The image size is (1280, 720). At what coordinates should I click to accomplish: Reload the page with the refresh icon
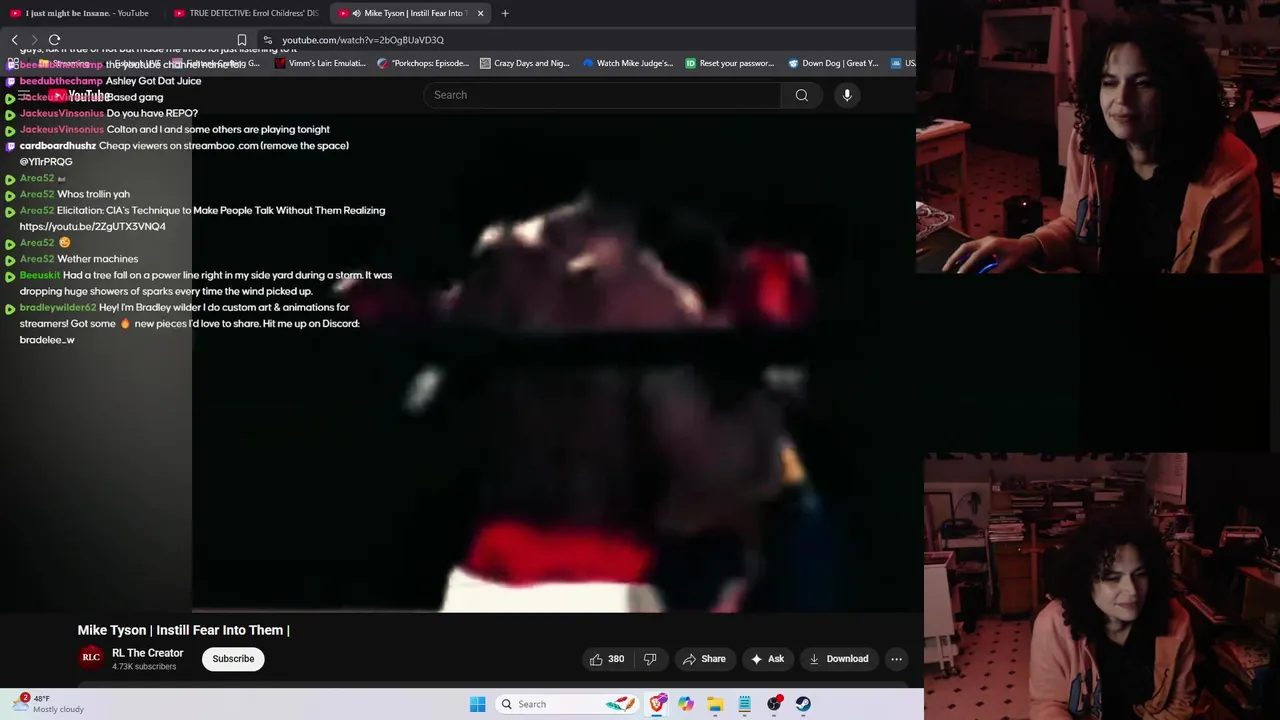pos(55,40)
